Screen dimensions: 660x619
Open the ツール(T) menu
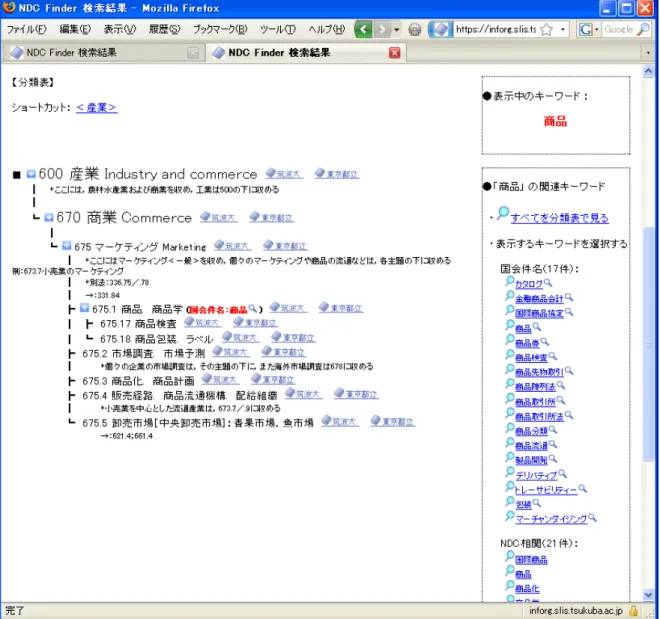coord(277,29)
